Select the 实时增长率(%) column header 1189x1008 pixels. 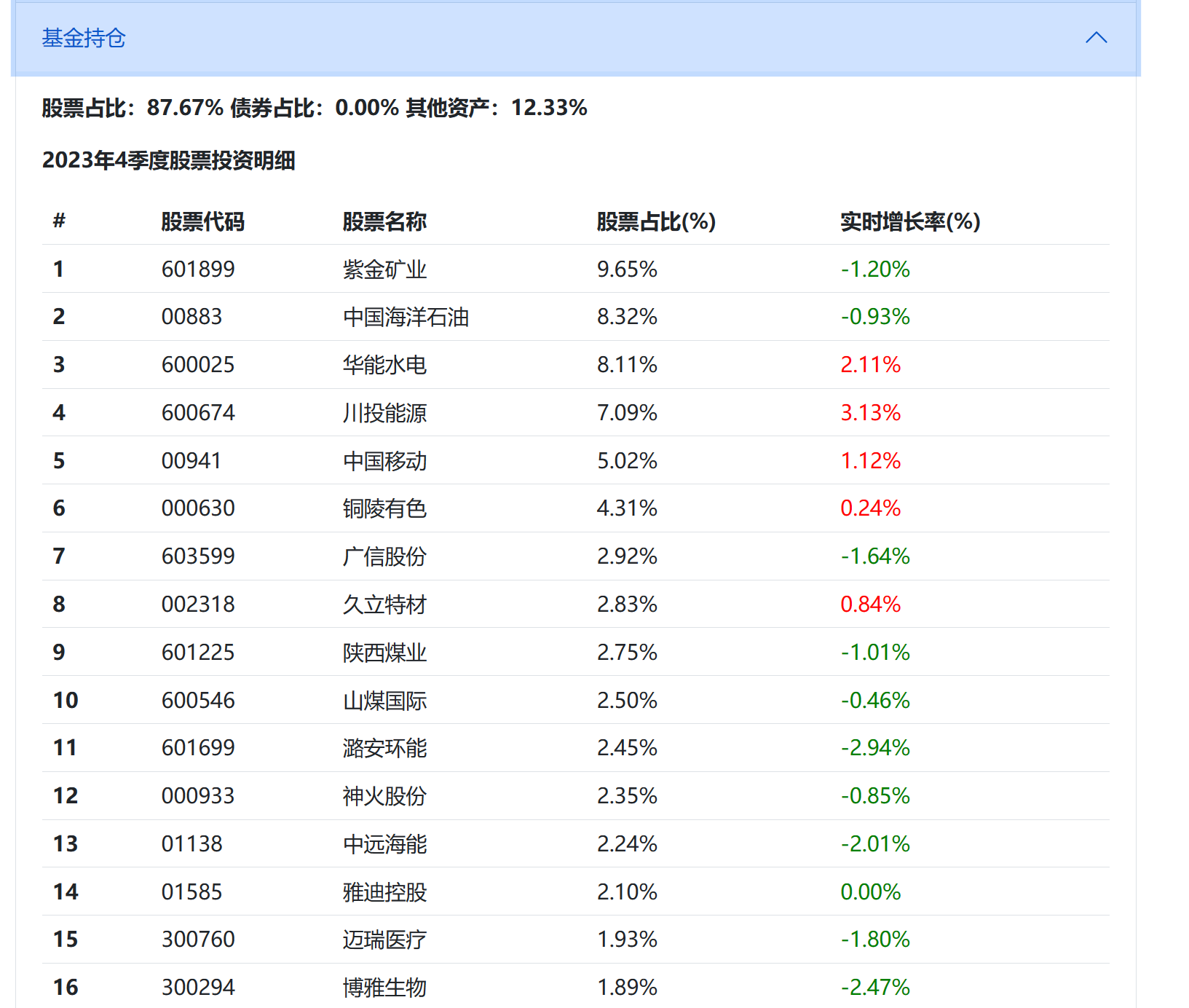(910, 221)
